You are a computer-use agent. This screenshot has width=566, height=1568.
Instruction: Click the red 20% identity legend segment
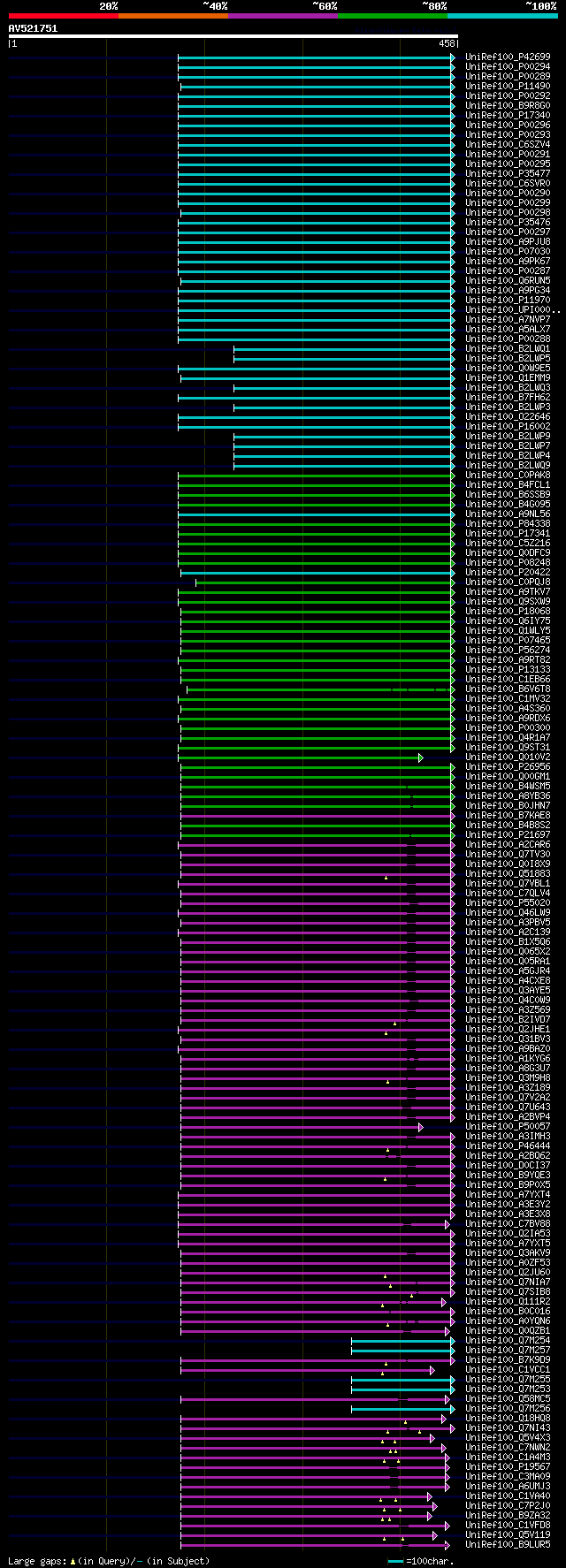point(63,16)
